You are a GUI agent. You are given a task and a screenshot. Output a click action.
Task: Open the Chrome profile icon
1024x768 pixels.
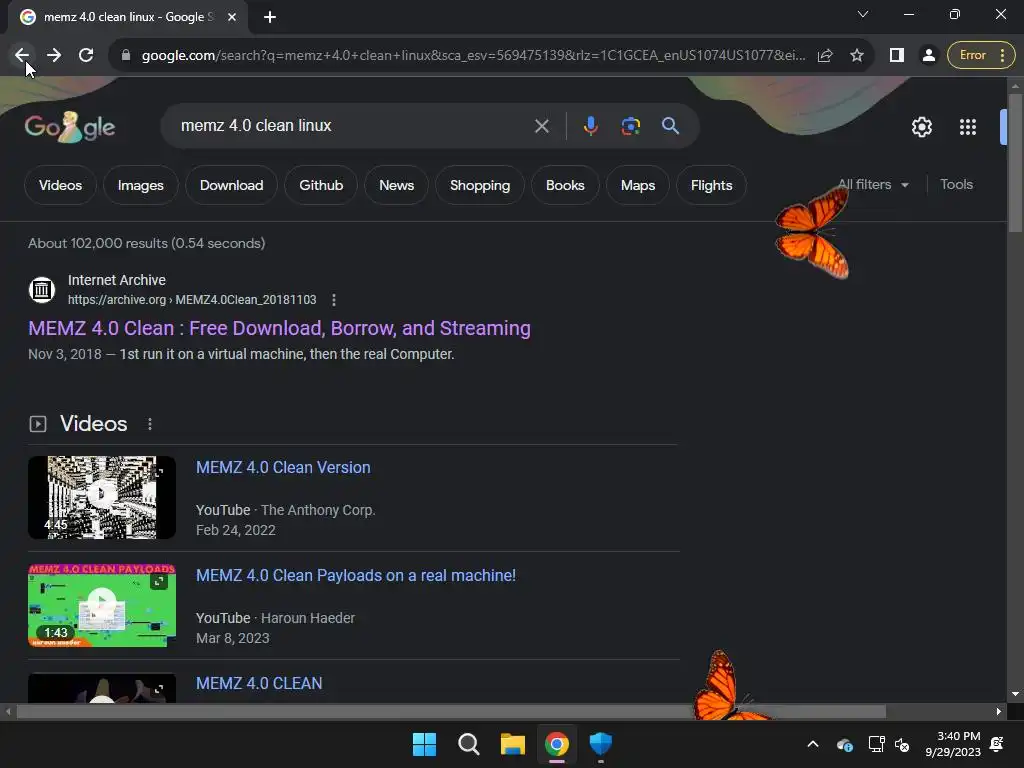point(928,56)
